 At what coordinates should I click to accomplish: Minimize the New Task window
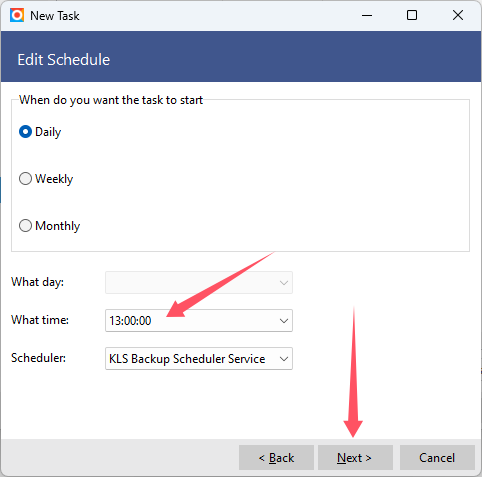[367, 15]
